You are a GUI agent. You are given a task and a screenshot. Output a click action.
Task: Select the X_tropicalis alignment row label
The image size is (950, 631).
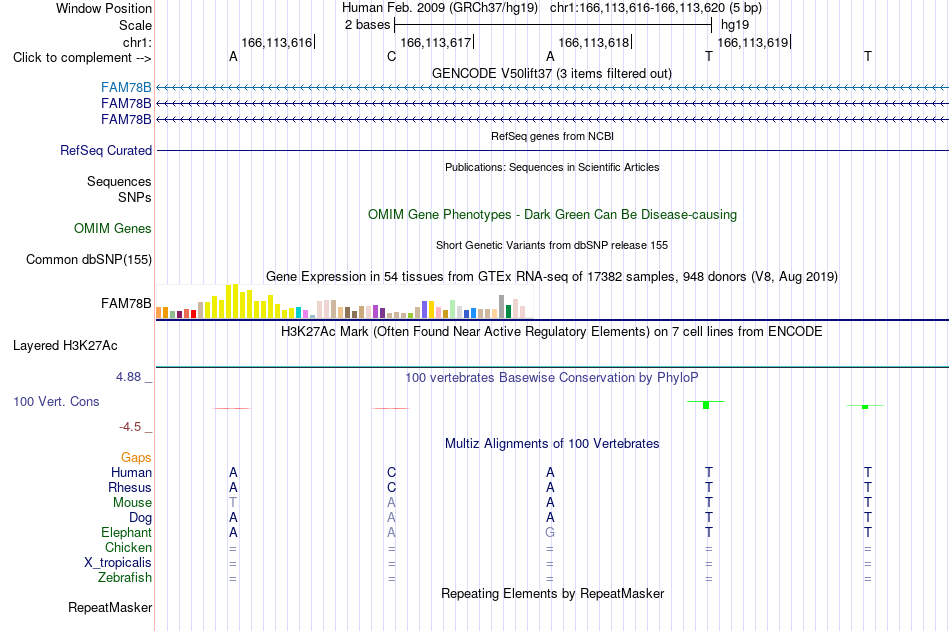pyautogui.click(x=118, y=563)
